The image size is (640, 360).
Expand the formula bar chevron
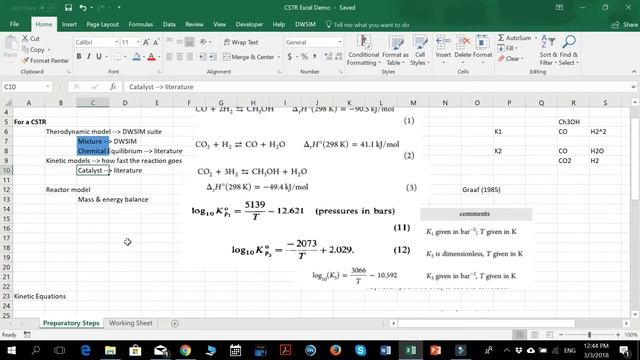pyautogui.click(x=633, y=87)
